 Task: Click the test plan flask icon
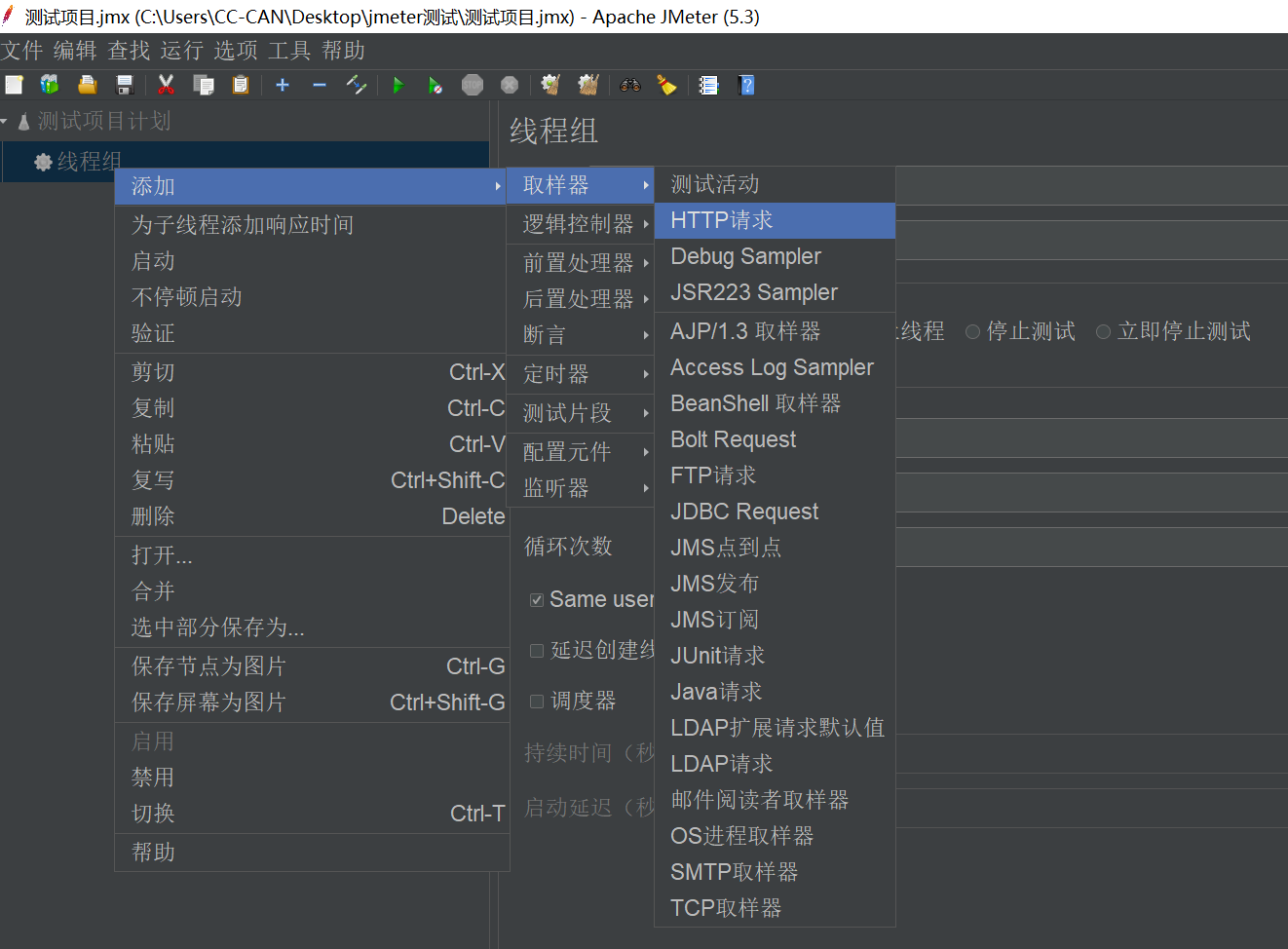pos(24,122)
